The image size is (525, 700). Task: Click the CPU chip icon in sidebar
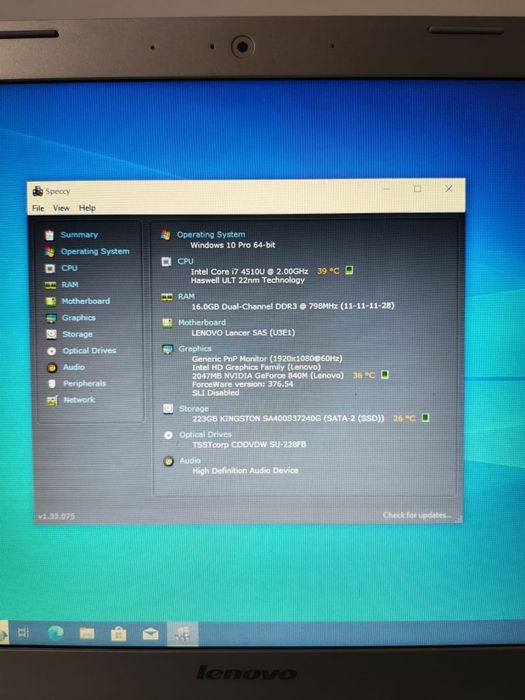point(50,268)
